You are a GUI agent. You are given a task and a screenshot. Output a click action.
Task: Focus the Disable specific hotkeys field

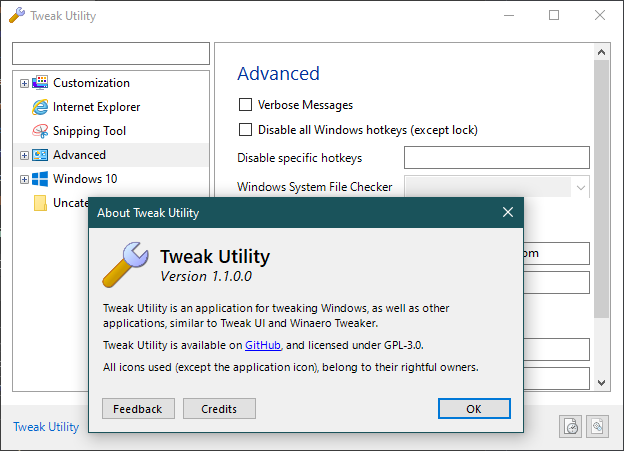497,158
